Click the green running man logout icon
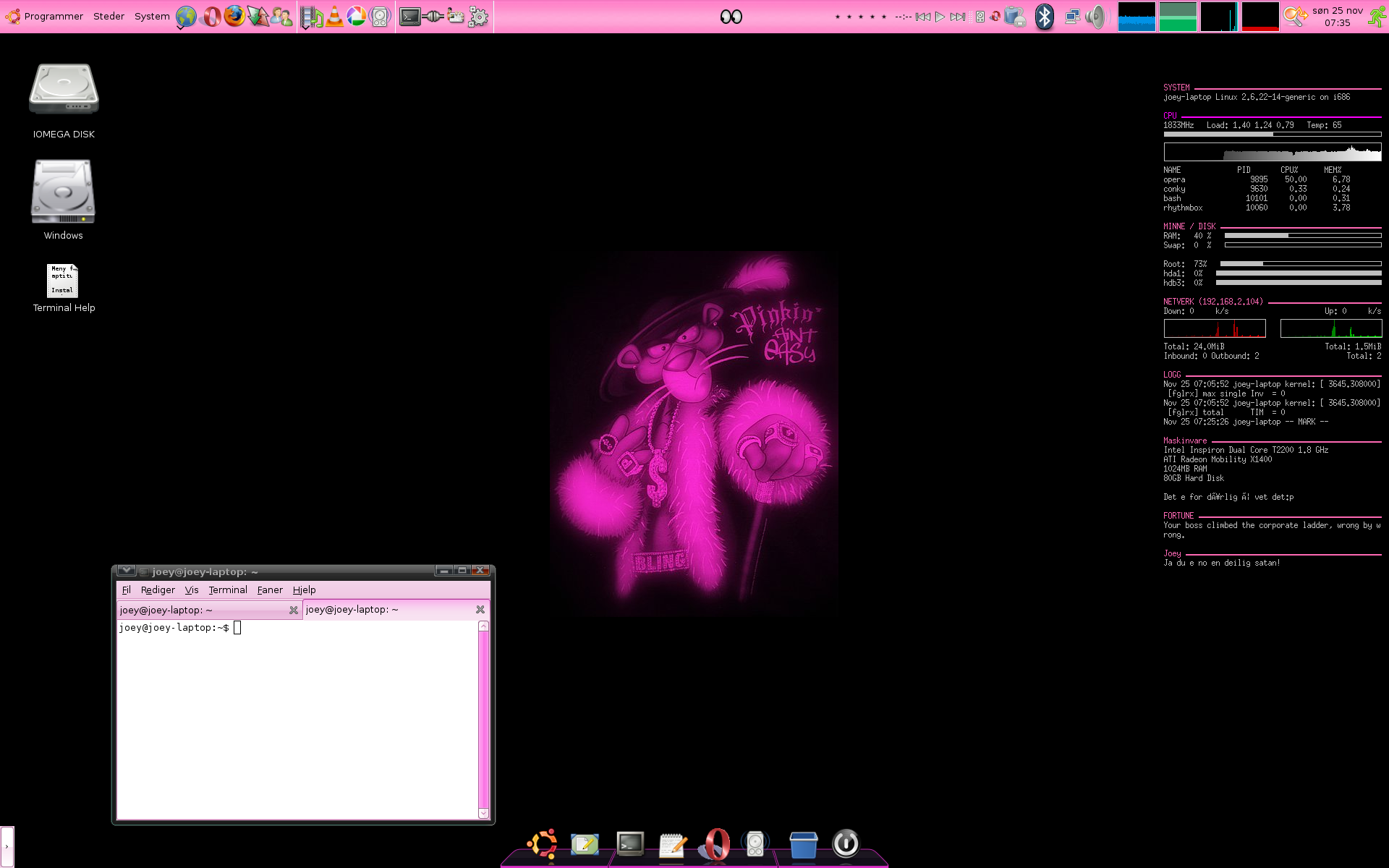Viewport: 1389px width, 868px height. click(1377, 17)
